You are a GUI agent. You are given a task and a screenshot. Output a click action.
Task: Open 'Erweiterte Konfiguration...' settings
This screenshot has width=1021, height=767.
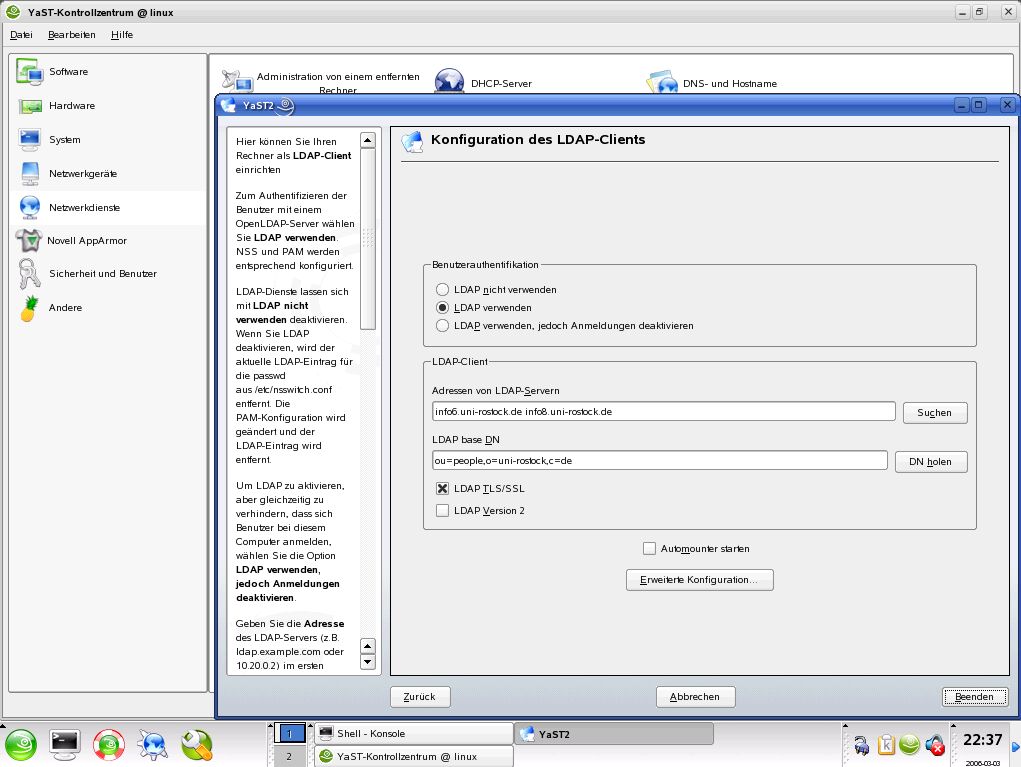699,579
